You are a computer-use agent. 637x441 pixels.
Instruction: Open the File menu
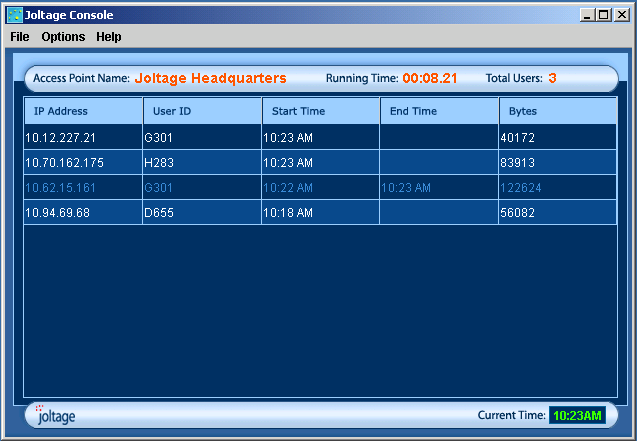(x=20, y=37)
